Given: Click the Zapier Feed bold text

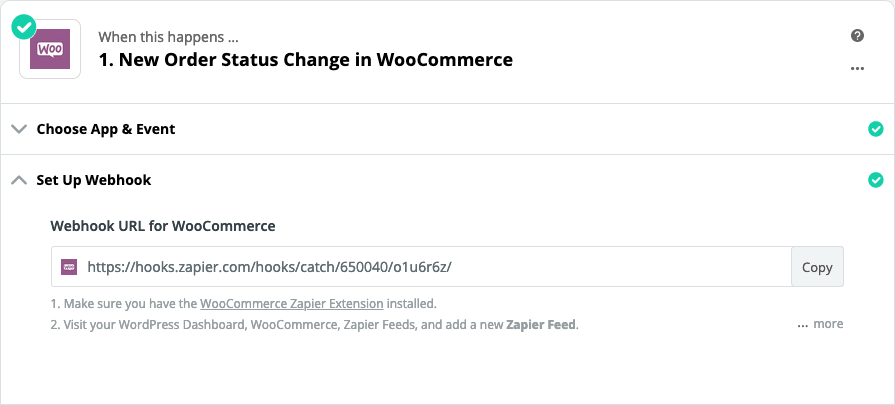Looking at the screenshot, I should [x=541, y=326].
